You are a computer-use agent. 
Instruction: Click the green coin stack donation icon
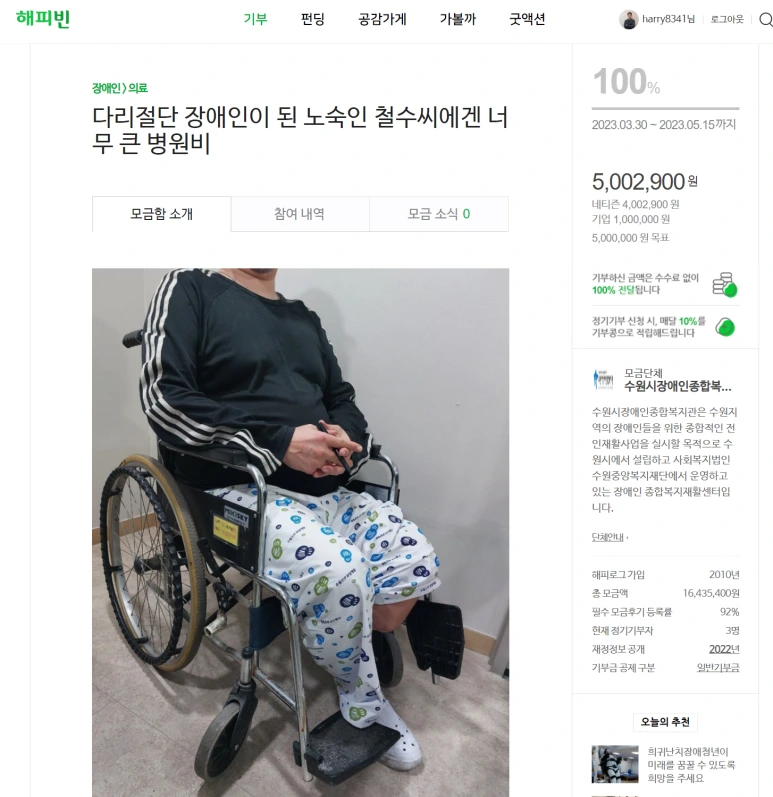(x=725, y=285)
